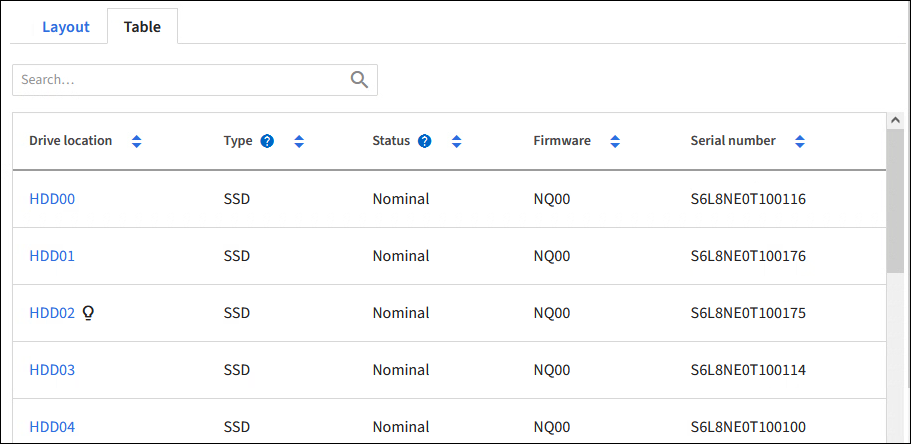Sort by Serial number using arrows

[x=800, y=142]
